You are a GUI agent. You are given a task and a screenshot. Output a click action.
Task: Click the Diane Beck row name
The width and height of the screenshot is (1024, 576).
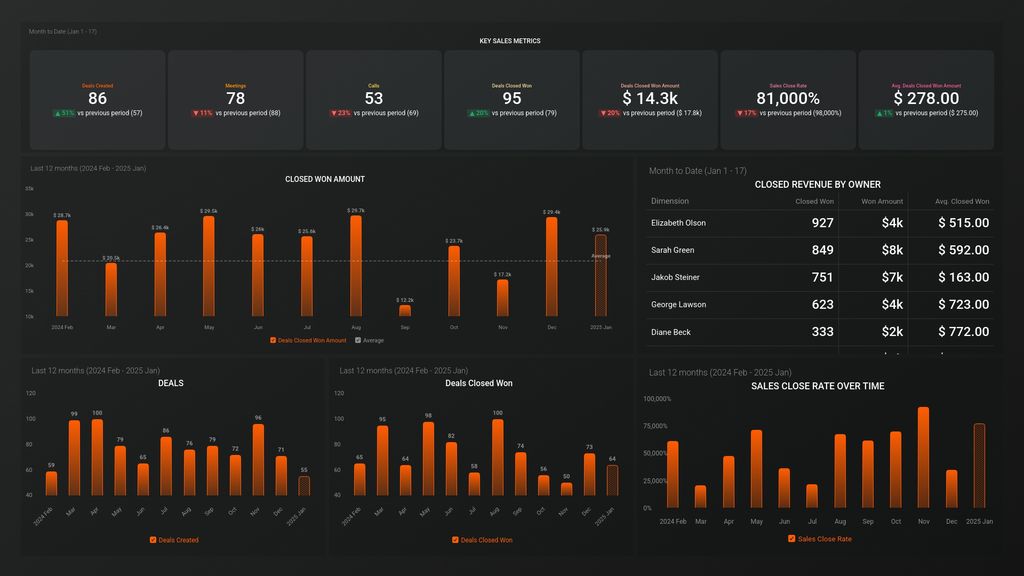point(671,332)
